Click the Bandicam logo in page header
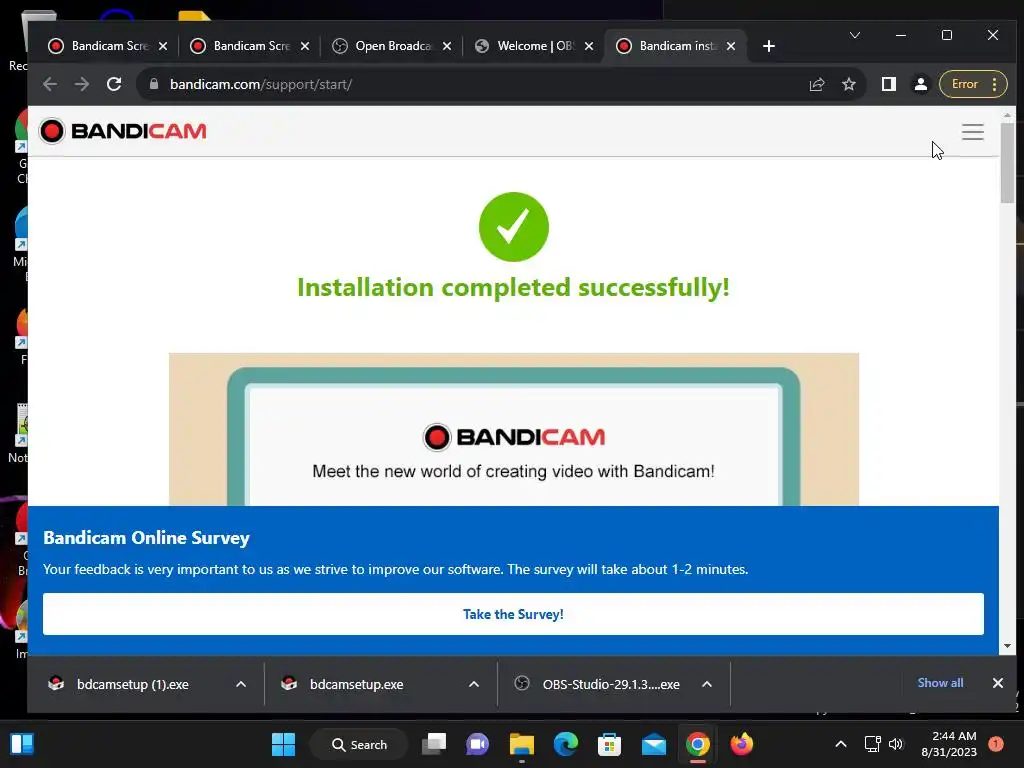Screen dimensions: 1024x768 [x=123, y=131]
